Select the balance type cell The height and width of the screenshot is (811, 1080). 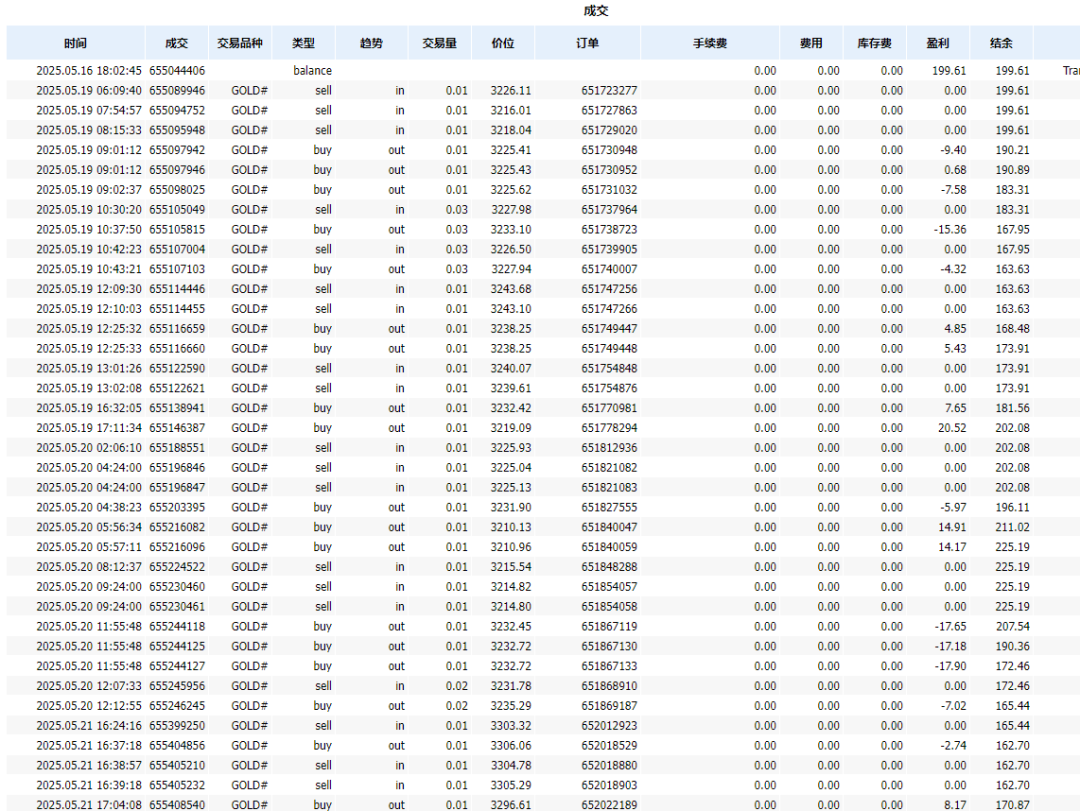[312, 70]
